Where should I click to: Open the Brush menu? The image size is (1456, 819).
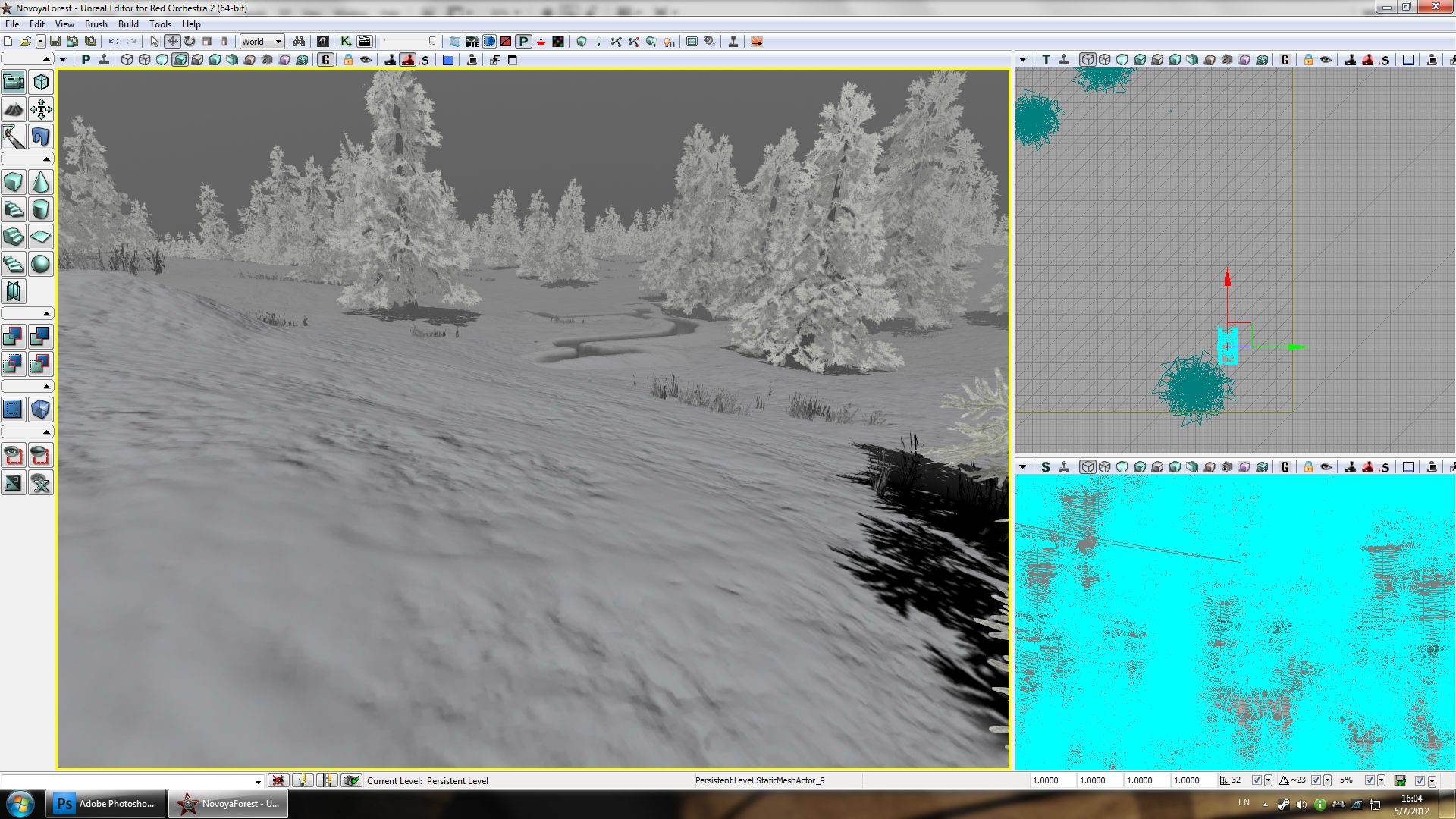(96, 24)
